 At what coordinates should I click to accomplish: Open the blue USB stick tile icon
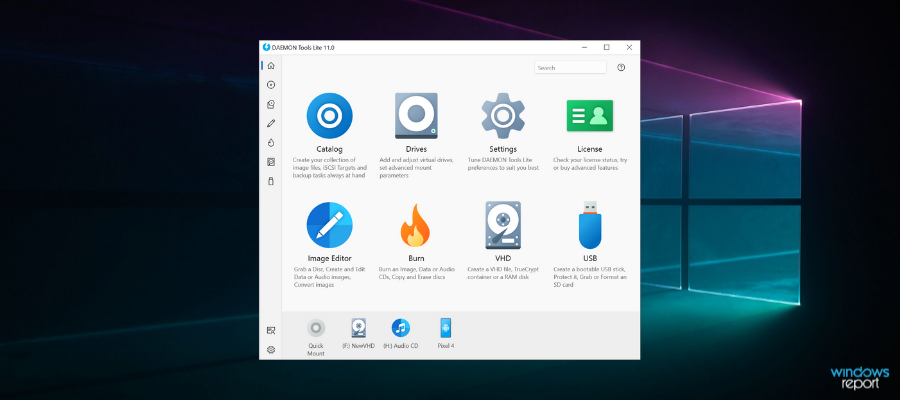(590, 225)
